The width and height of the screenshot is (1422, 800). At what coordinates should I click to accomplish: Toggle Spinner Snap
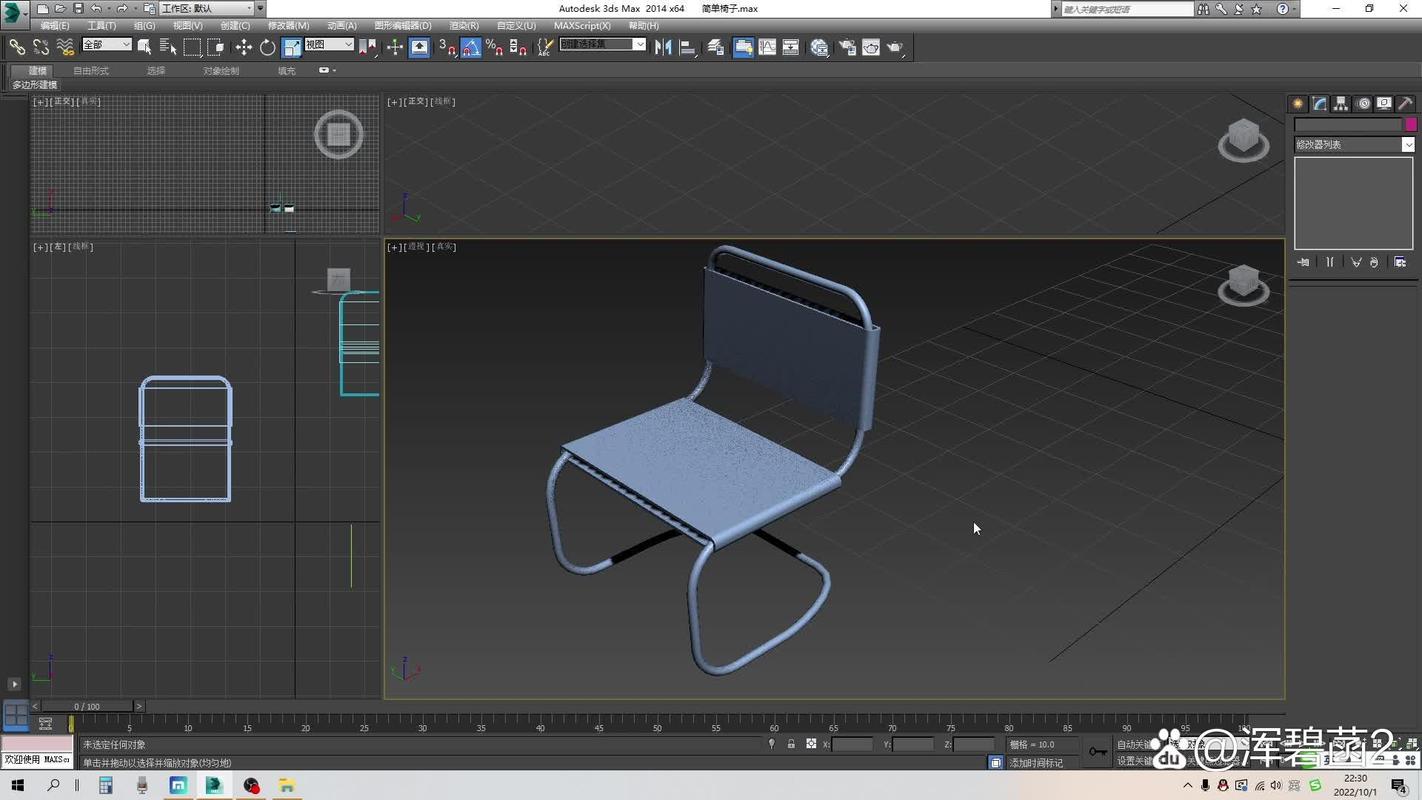tap(519, 47)
